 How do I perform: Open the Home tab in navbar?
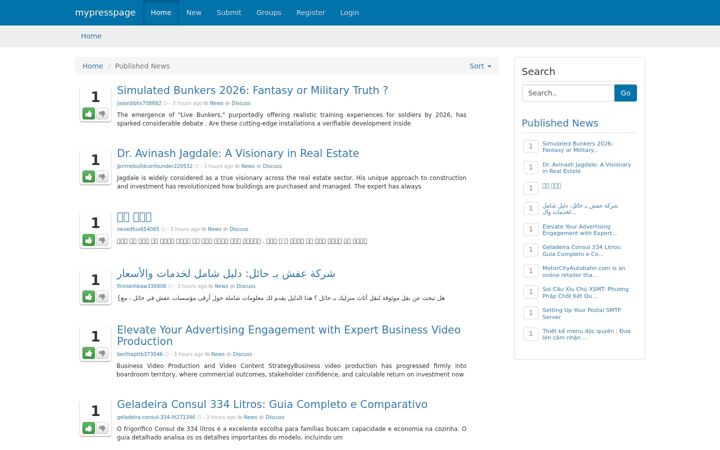point(161,12)
